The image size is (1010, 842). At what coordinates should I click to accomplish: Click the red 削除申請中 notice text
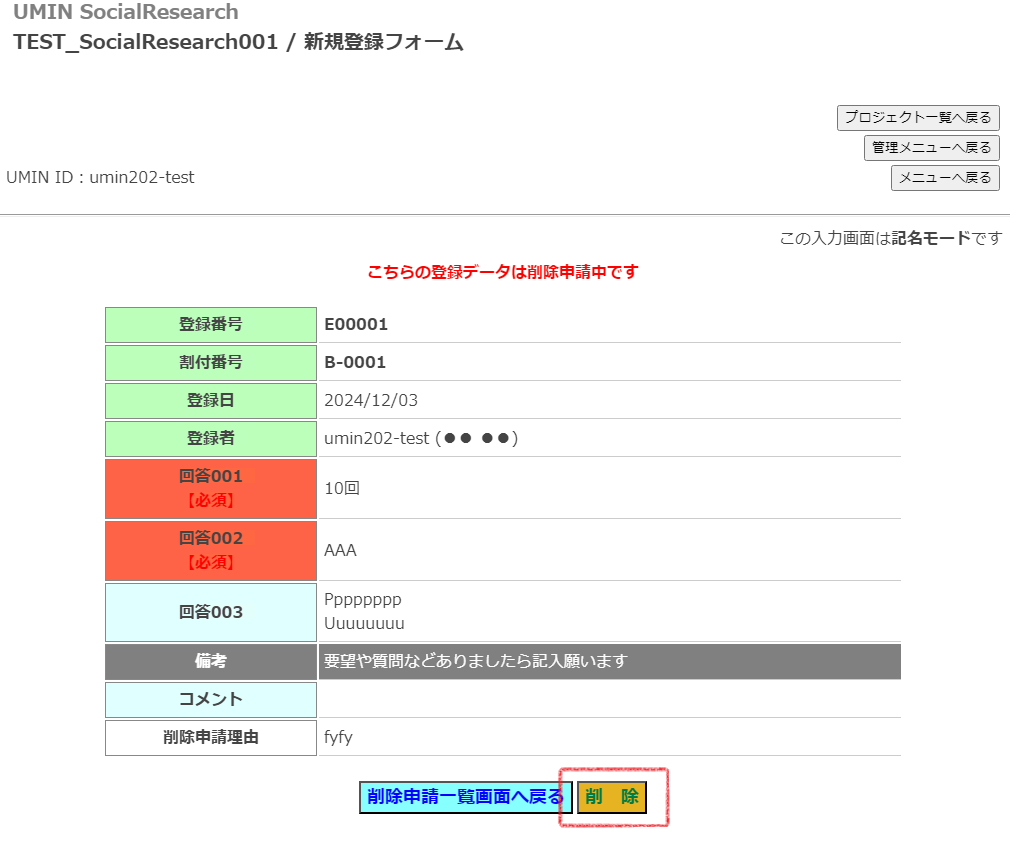pyautogui.click(x=502, y=272)
